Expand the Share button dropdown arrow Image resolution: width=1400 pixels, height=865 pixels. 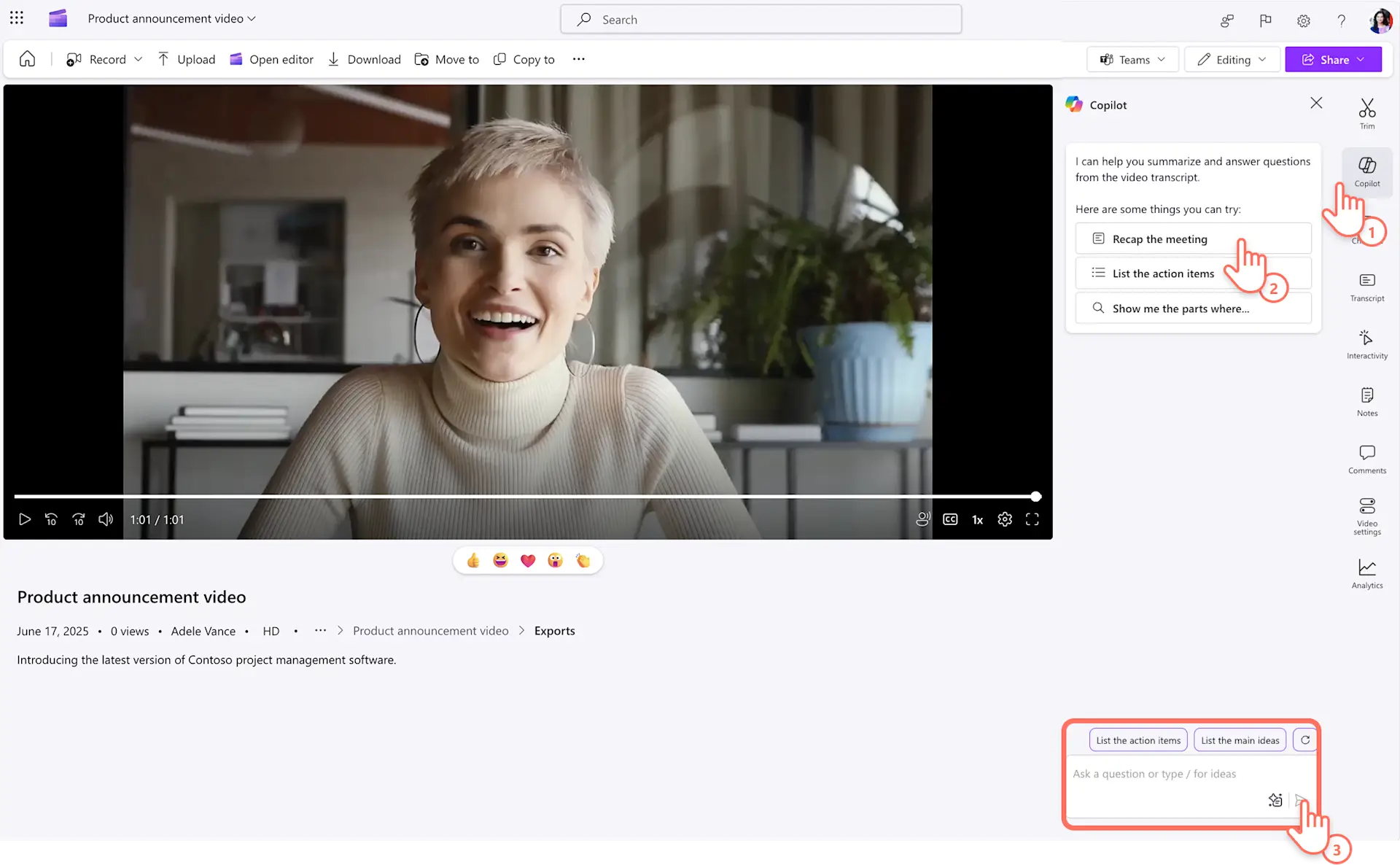pos(1361,59)
